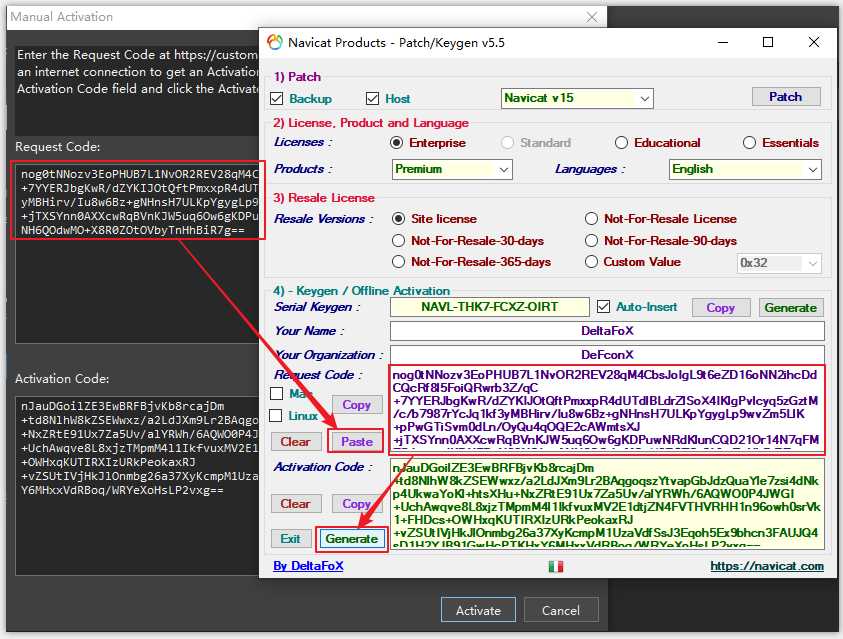Click the Italian flag icon
843x639 pixels.
tap(555, 566)
